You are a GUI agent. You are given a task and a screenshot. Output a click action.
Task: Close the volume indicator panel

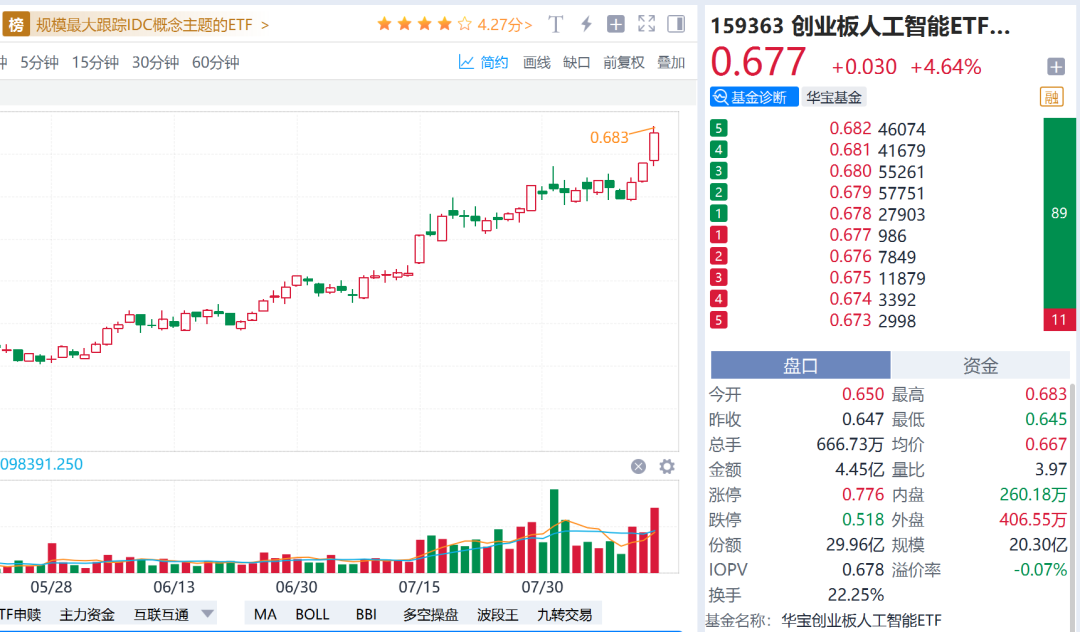tap(638, 466)
